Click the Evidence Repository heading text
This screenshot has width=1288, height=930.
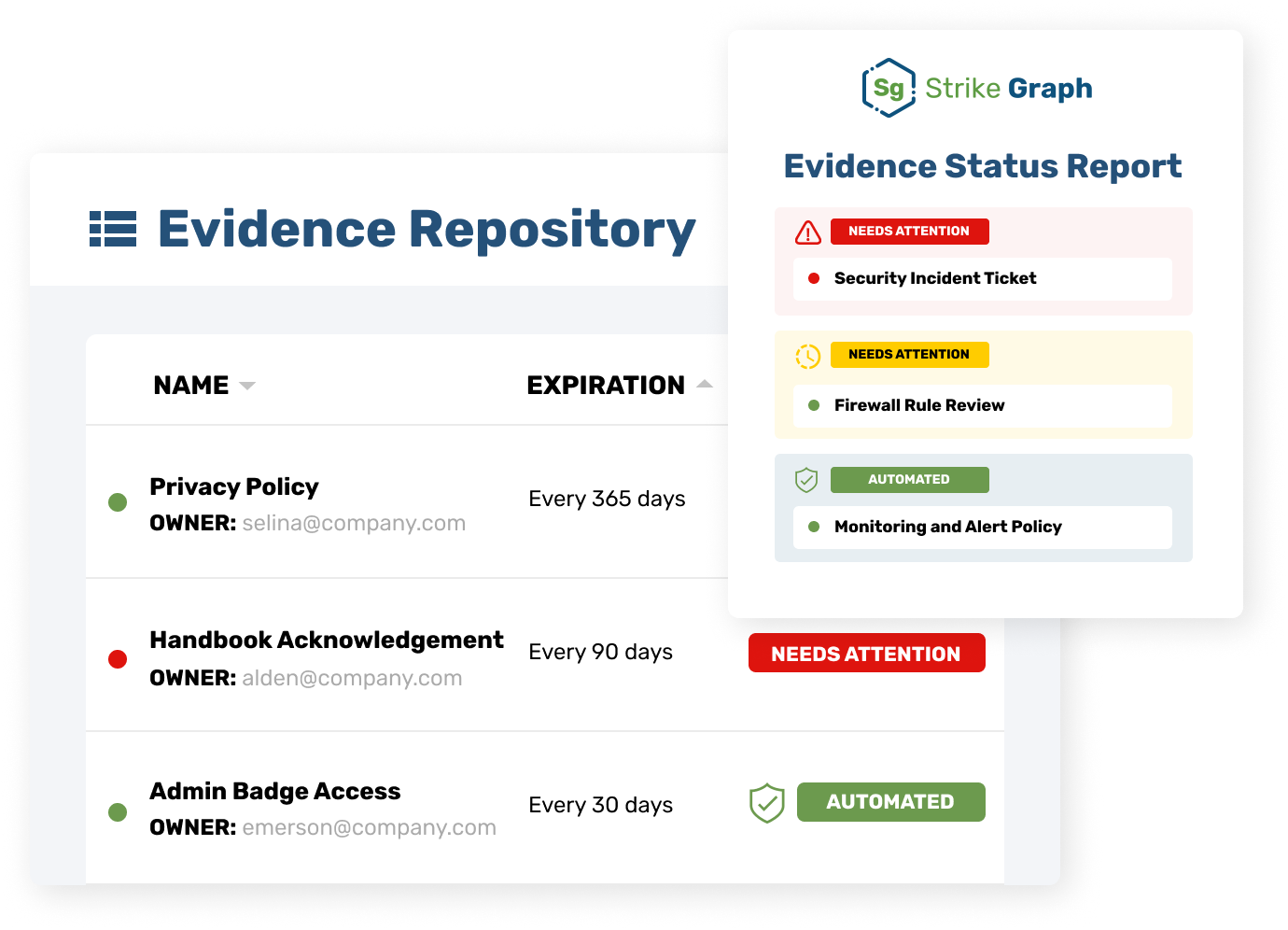(x=427, y=229)
